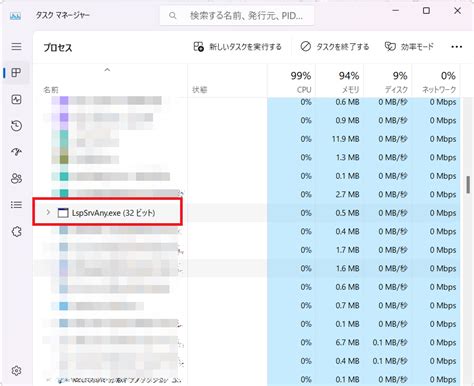This screenshot has width=474, height=386.
Task: Open the Performance sidebar icon
Action: point(16,99)
